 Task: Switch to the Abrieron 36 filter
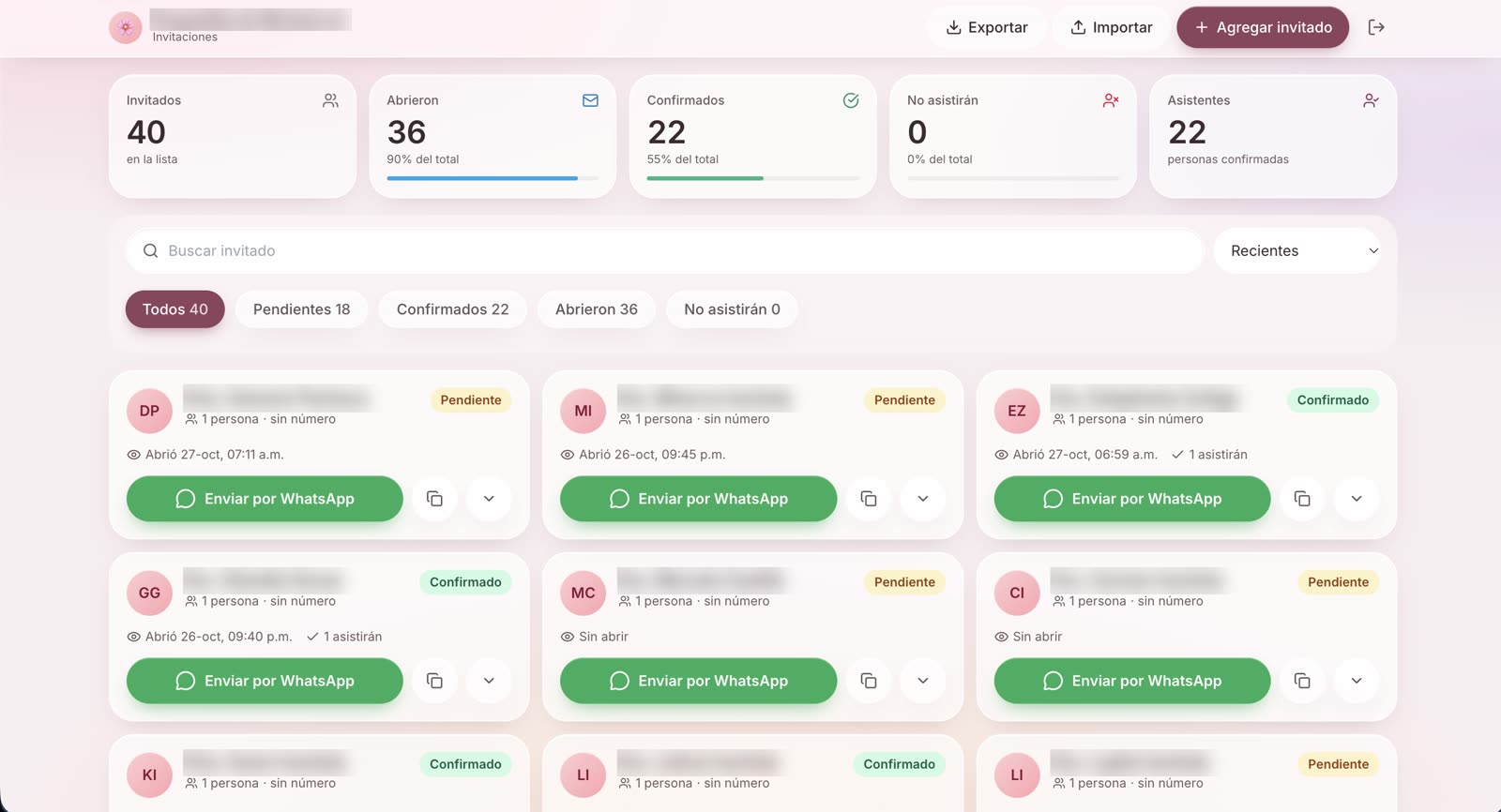(x=597, y=309)
